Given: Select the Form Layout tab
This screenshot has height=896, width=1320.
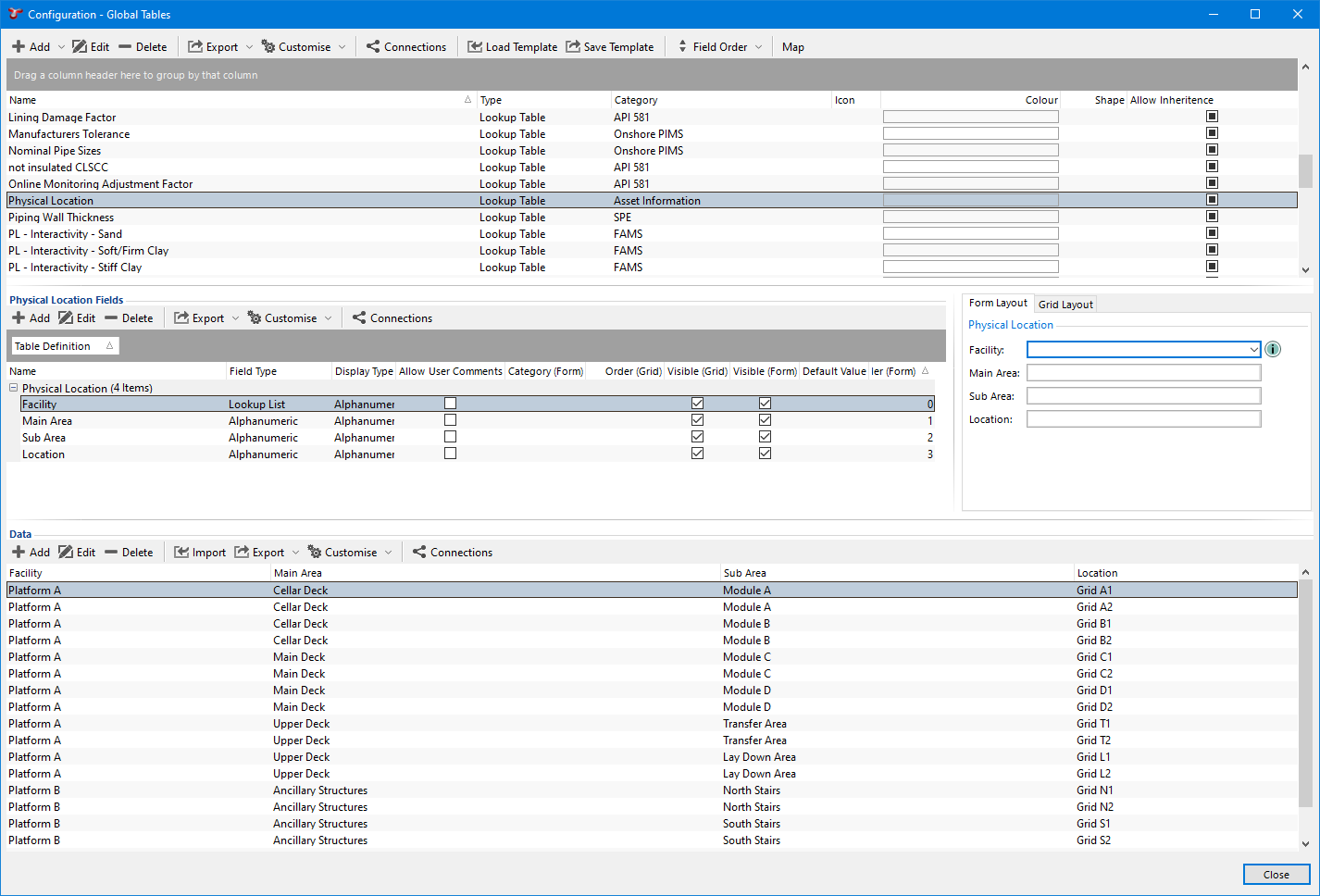Looking at the screenshot, I should (x=997, y=304).
